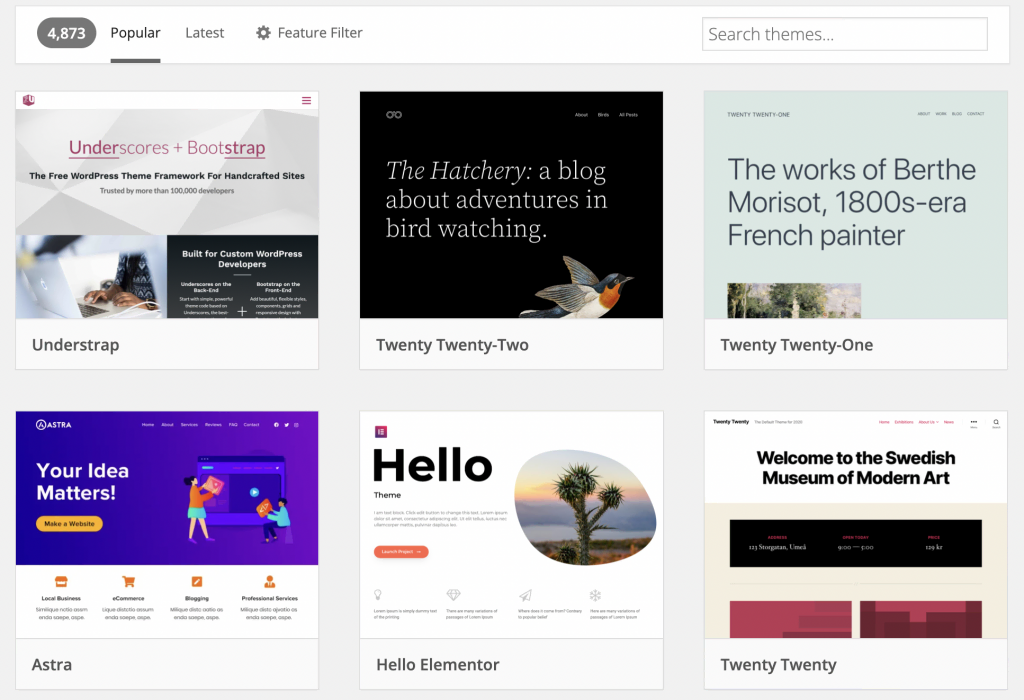The image size is (1024, 700).
Task: Click the Astra logo in theme preview
Action: click(x=53, y=425)
